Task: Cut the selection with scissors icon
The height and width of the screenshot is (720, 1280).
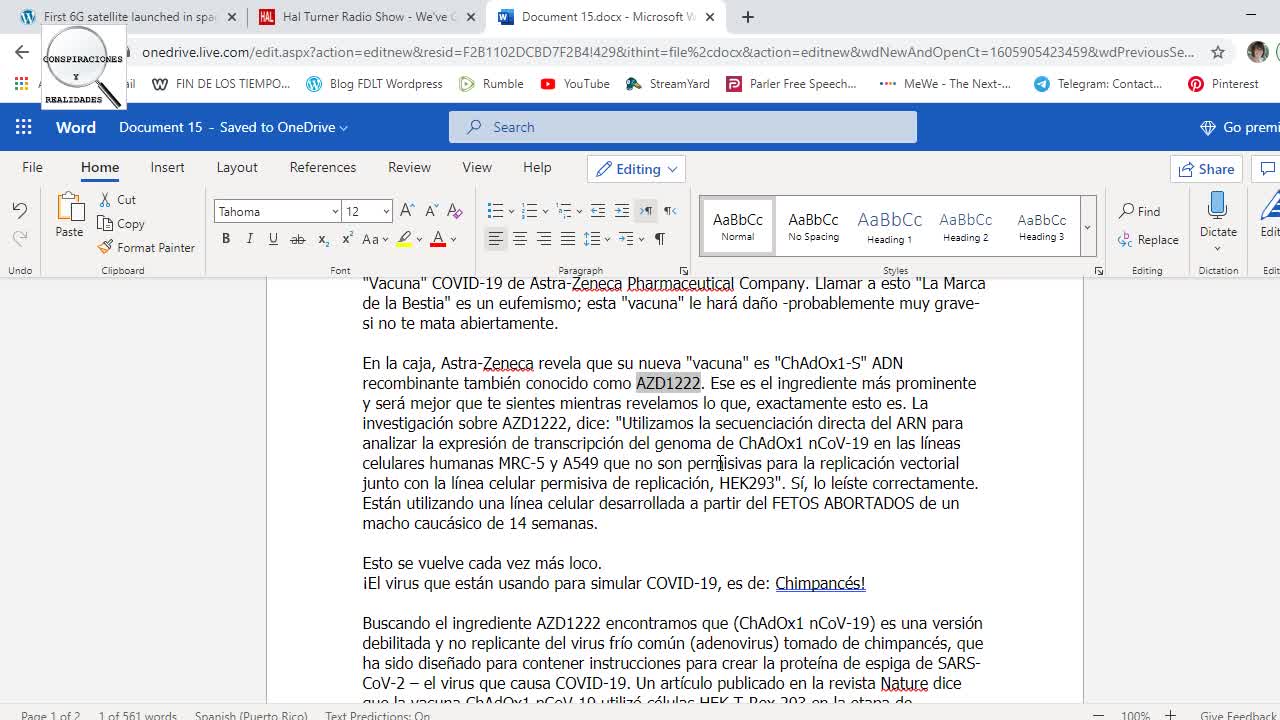Action: (x=117, y=199)
